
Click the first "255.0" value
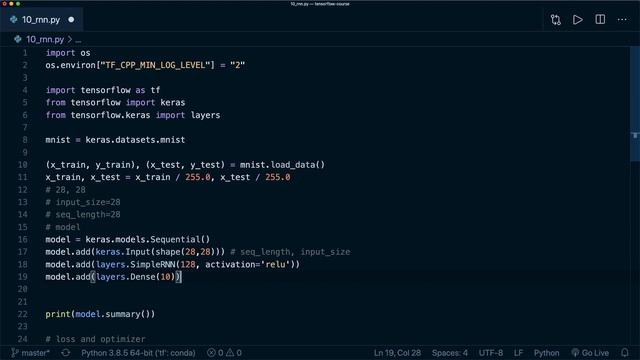198,177
